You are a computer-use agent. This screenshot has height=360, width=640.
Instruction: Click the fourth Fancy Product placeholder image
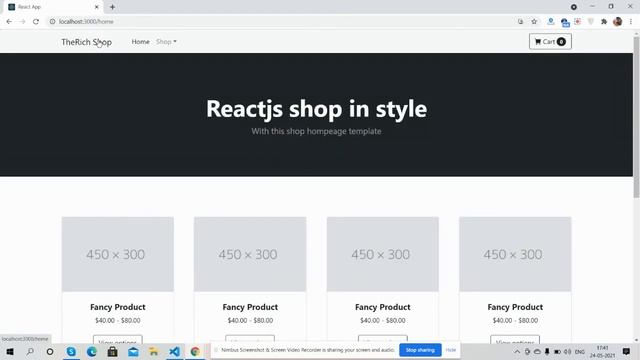pos(515,254)
